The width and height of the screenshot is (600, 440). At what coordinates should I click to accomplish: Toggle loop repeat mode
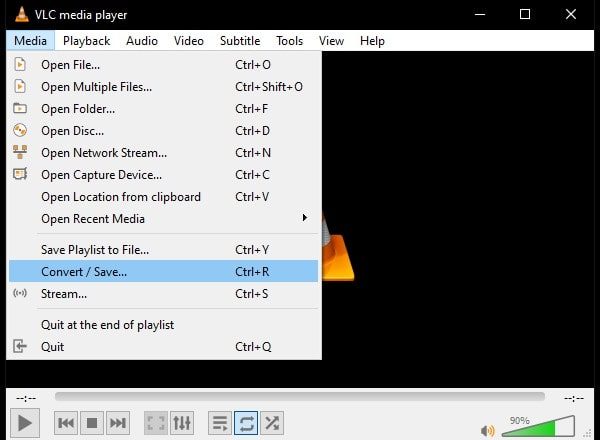246,423
